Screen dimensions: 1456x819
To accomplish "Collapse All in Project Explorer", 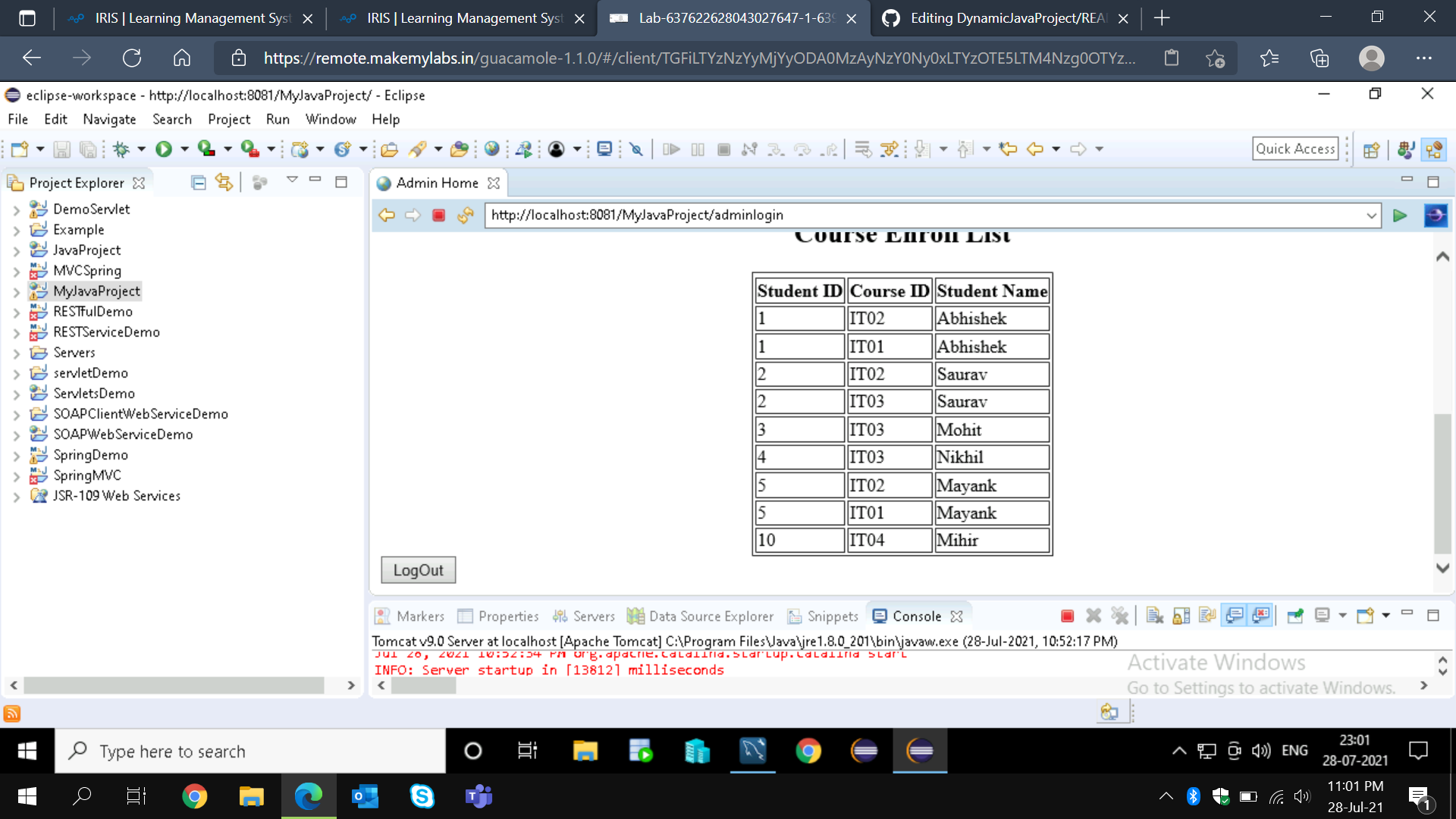I will [198, 183].
